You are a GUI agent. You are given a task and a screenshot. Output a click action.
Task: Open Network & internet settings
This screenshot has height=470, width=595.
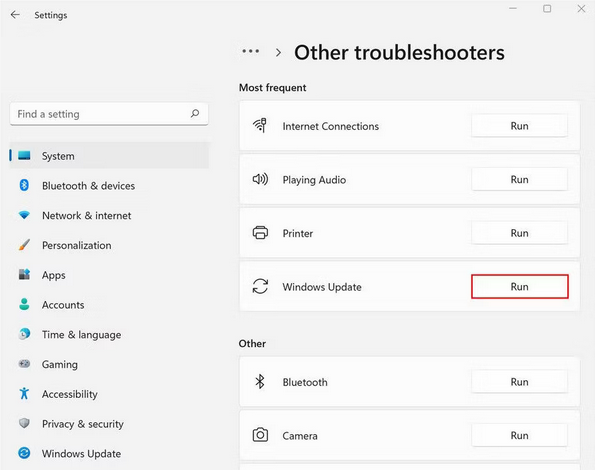(109, 215)
